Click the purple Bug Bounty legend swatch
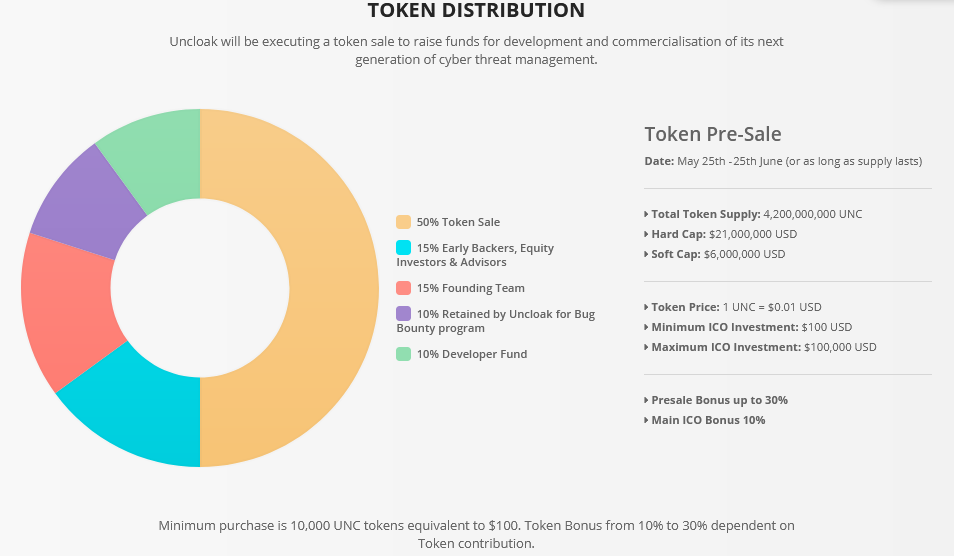Image resolution: width=954 pixels, height=556 pixels. (403, 314)
